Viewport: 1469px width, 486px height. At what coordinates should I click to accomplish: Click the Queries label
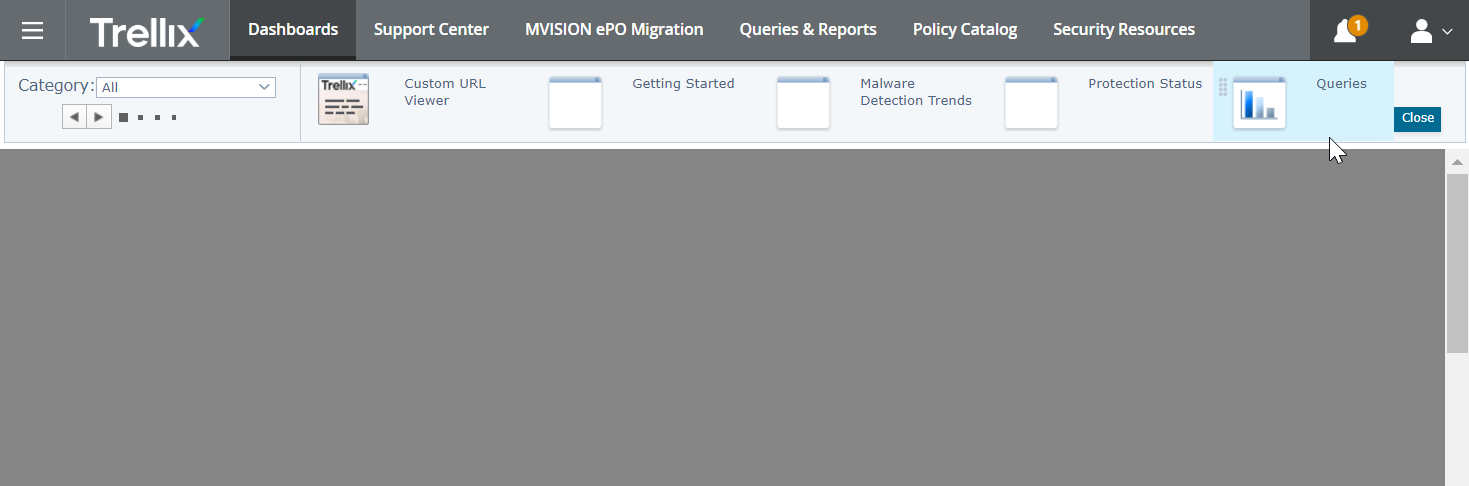point(1341,84)
